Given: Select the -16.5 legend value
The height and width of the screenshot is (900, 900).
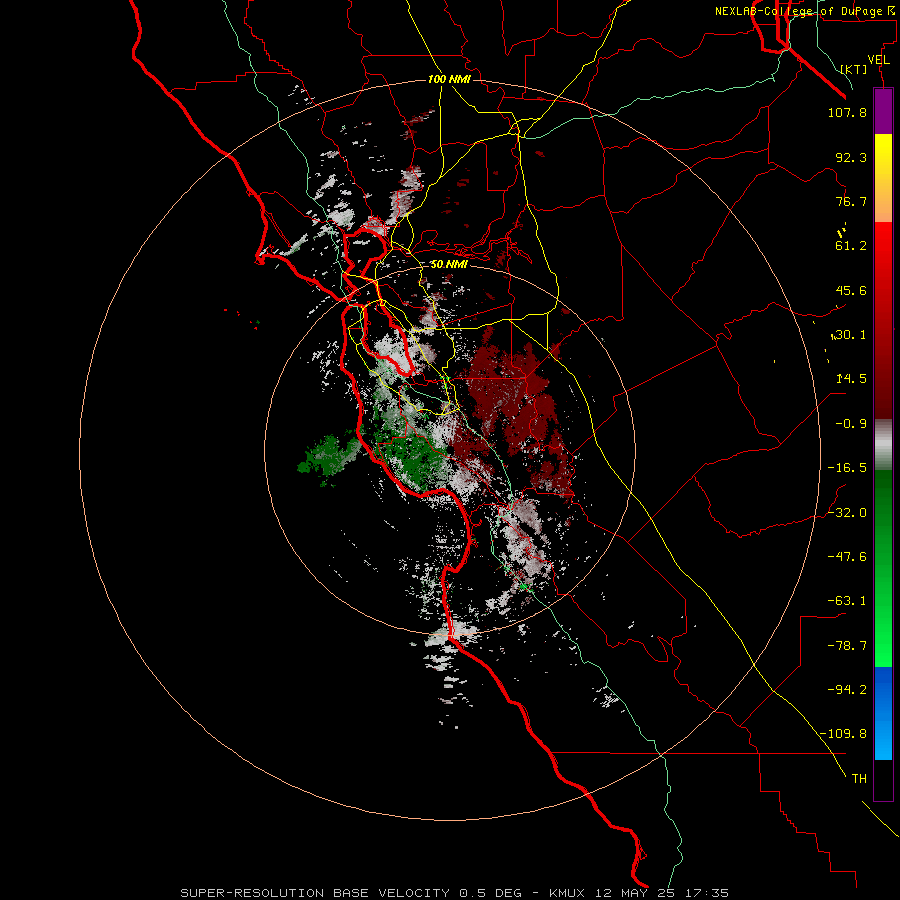Looking at the screenshot, I should [847, 468].
